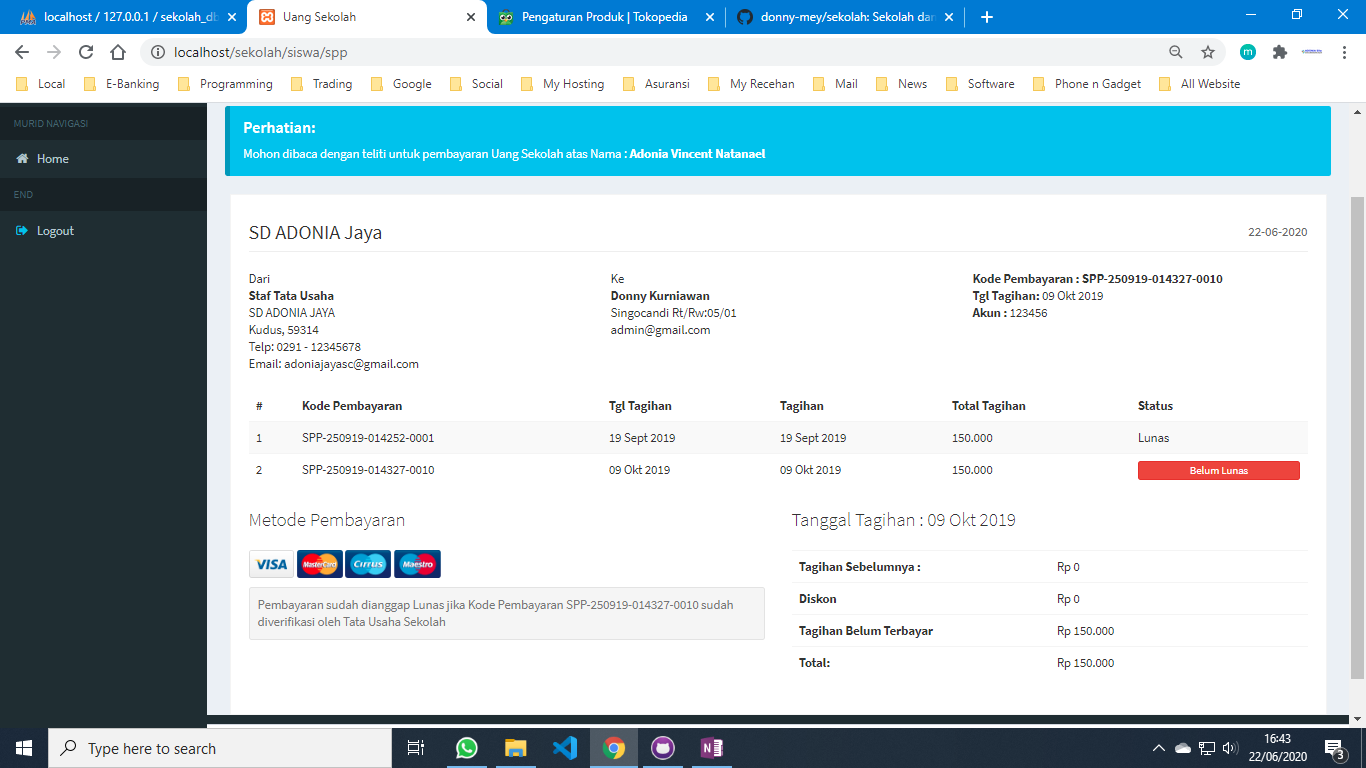Pick the Maestro payment card icon
1366x768 pixels.
(417, 564)
